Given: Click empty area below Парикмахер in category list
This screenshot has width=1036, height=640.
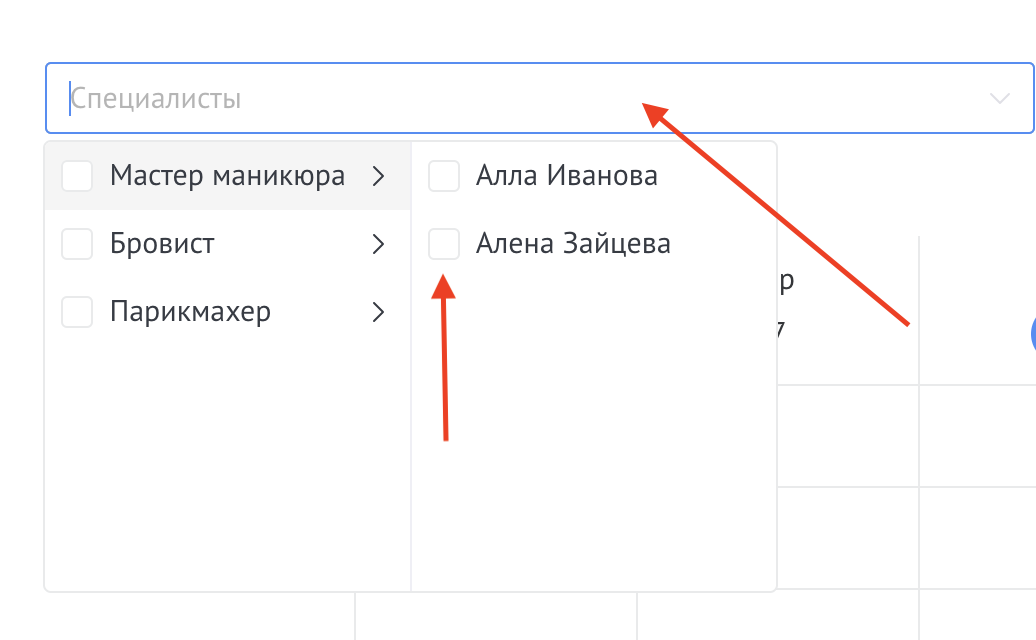Looking at the screenshot, I should [x=227, y=460].
